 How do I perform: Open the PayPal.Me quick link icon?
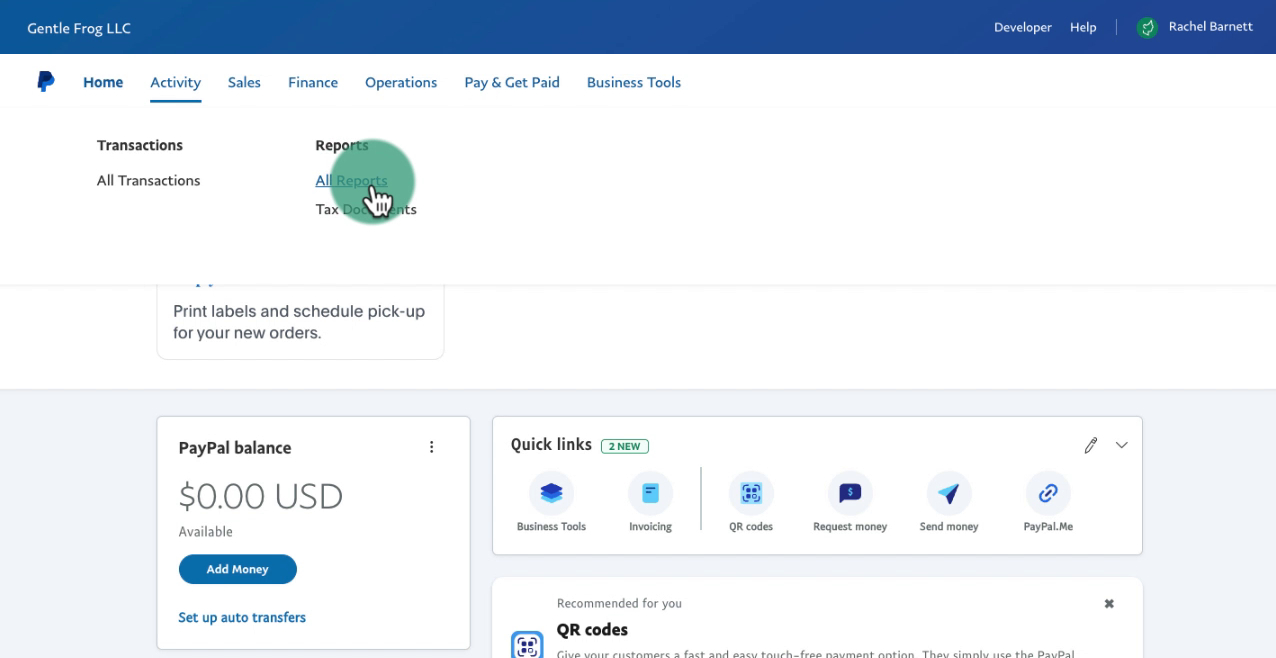[x=1048, y=493]
